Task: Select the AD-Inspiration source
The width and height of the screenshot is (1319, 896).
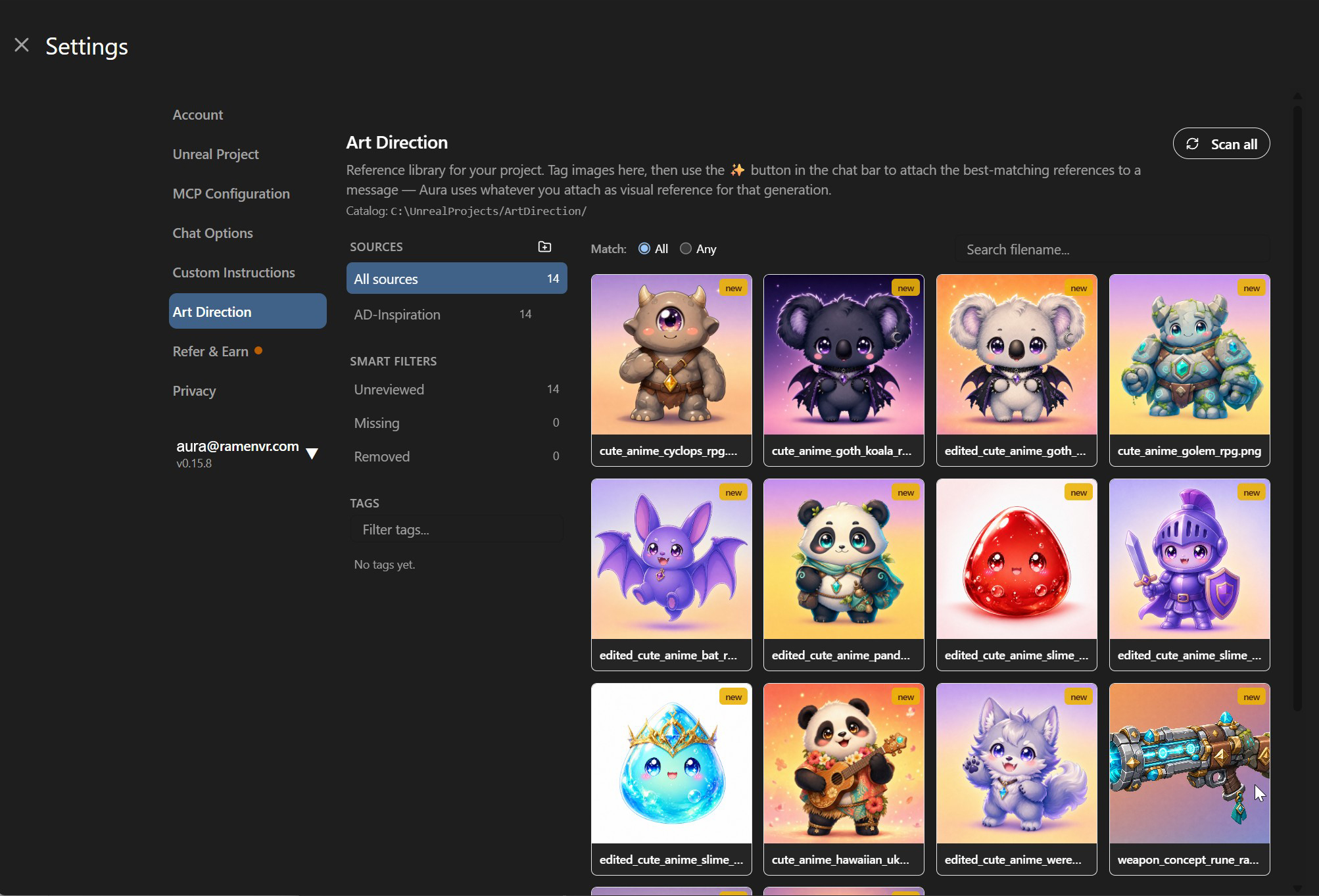Action: (456, 314)
